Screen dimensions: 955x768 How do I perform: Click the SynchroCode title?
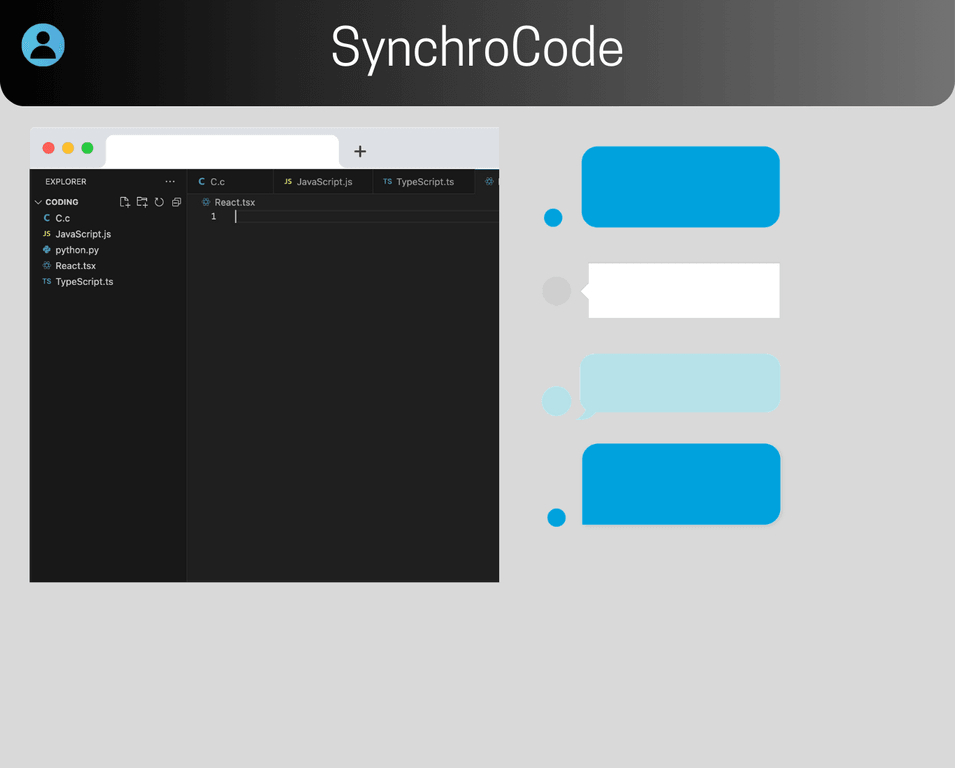477,48
